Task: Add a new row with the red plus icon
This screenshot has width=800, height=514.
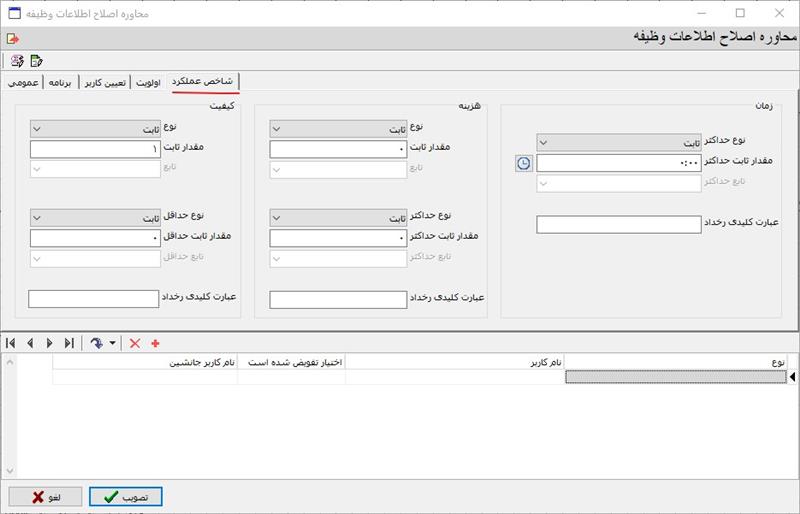Action: pyautogui.click(x=155, y=343)
